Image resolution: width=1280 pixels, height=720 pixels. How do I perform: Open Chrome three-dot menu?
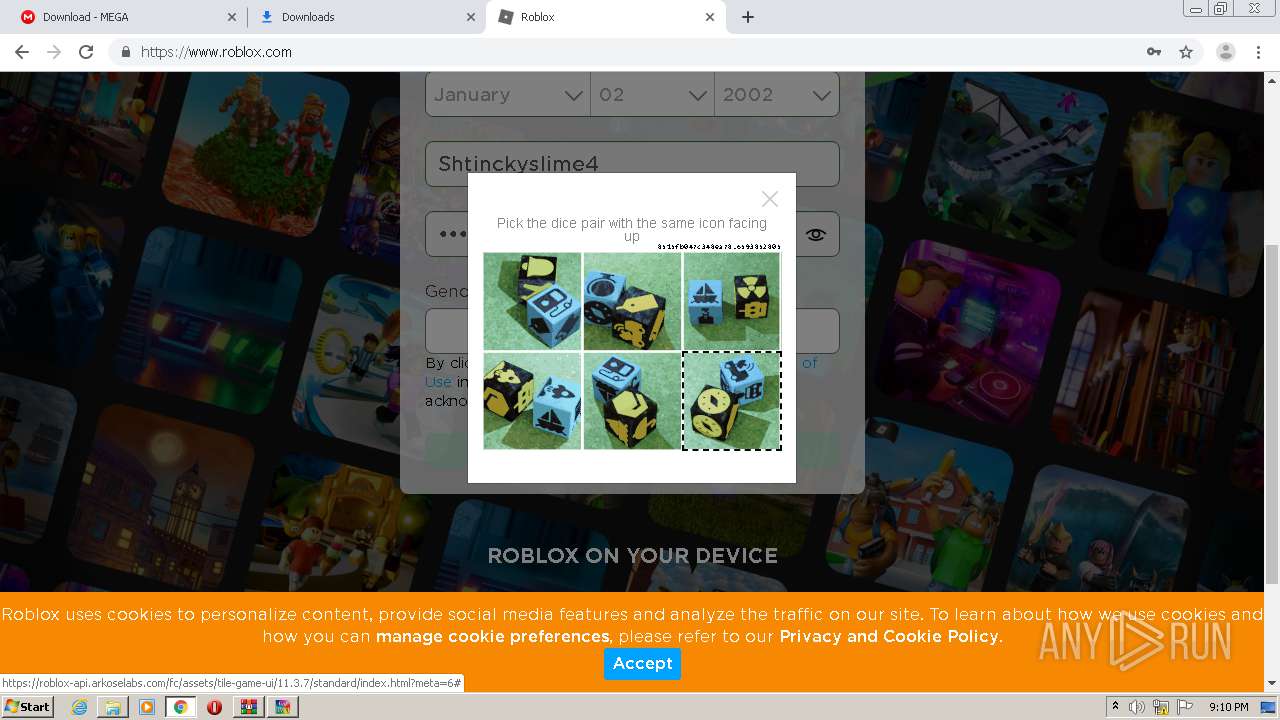coord(1258,52)
